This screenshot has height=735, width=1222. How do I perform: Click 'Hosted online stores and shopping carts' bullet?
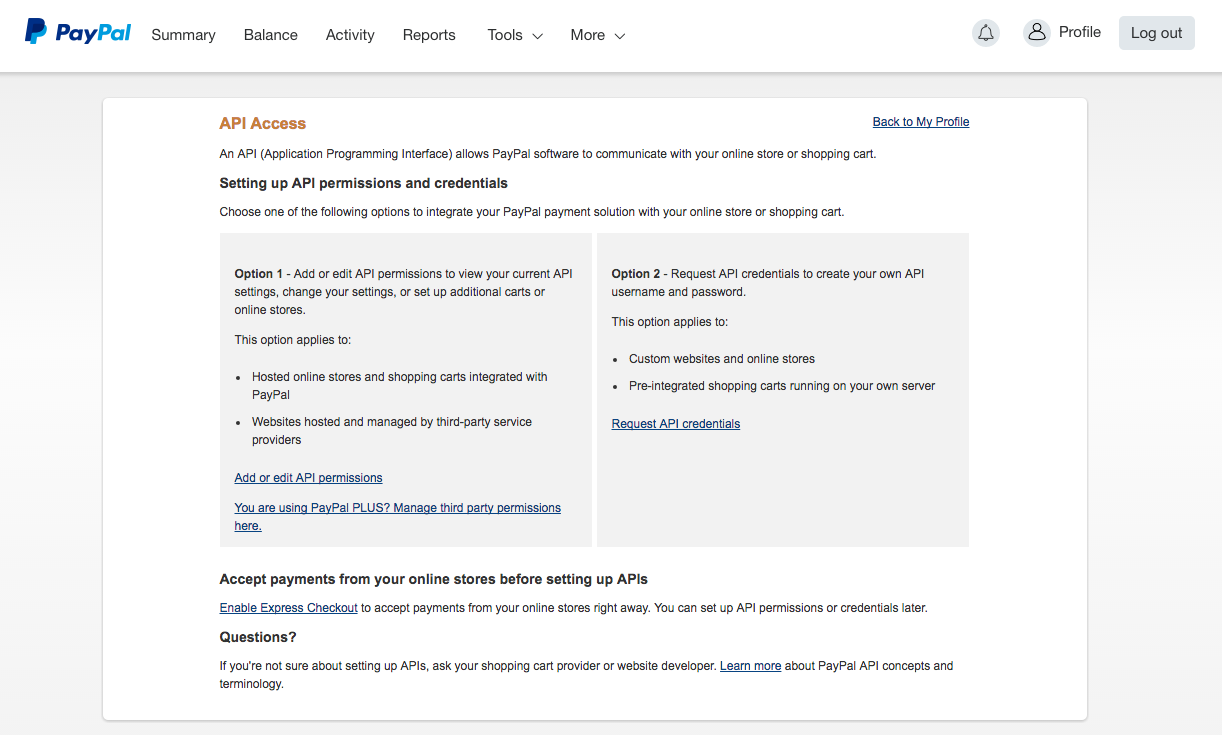tap(400, 386)
